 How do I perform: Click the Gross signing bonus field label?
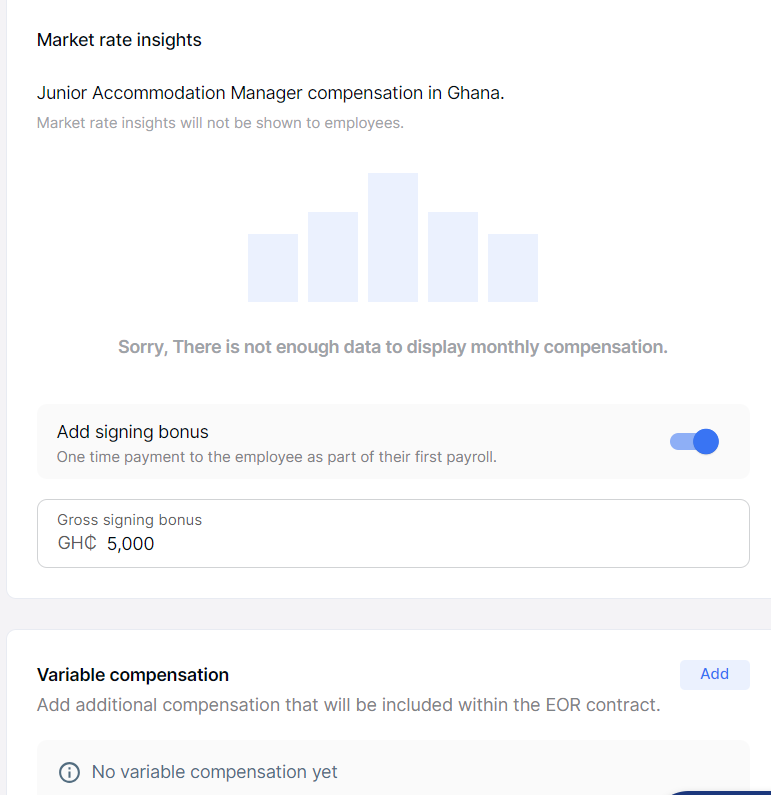[129, 520]
